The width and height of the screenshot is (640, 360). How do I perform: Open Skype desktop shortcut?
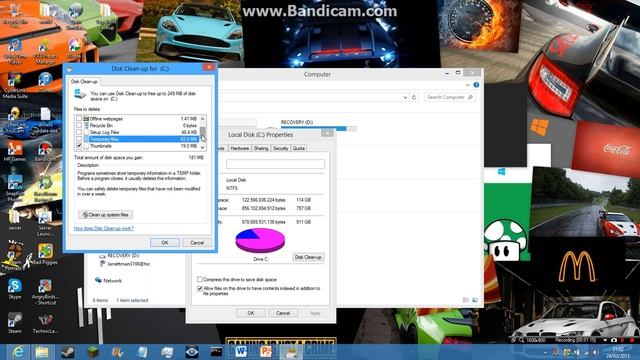tap(15, 289)
